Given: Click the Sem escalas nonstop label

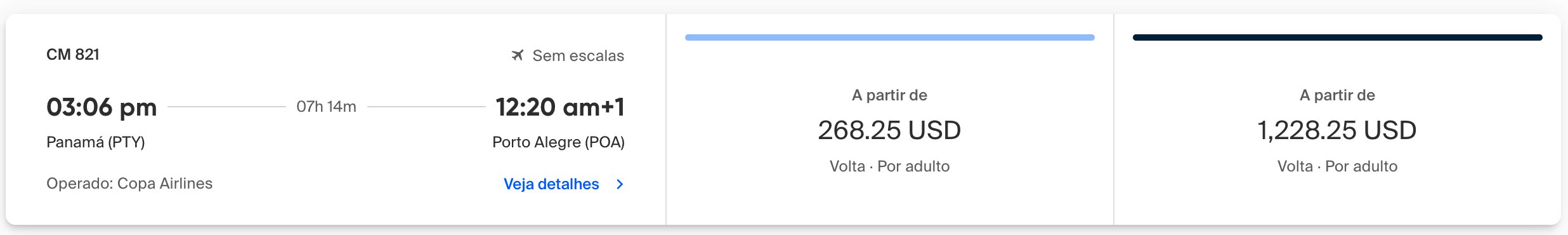Looking at the screenshot, I should click(x=578, y=56).
